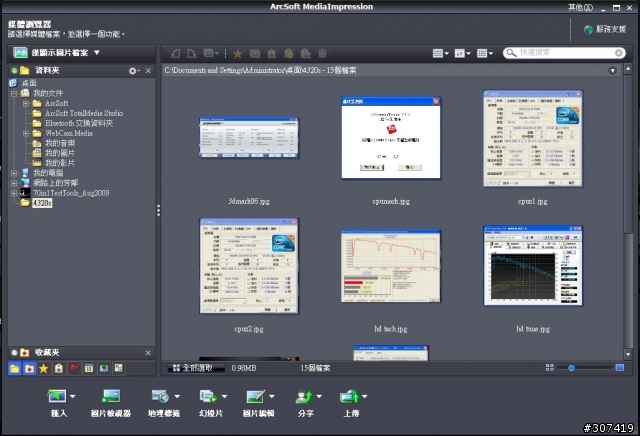Image resolution: width=640 pixels, height=436 pixels.
Task: Click the 圖片編輯 photo edit icon
Action: pos(256,396)
